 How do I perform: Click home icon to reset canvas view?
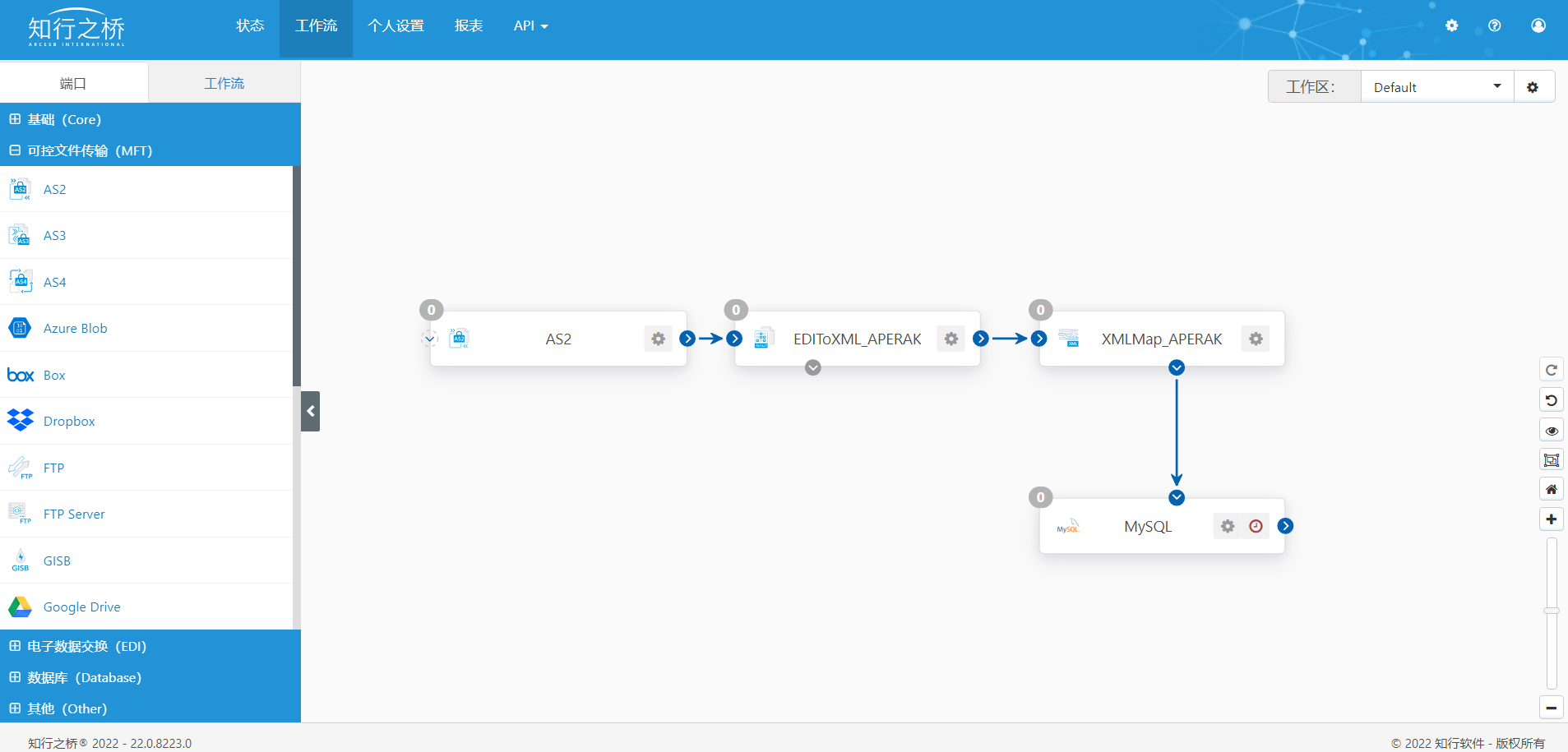tap(1551, 490)
